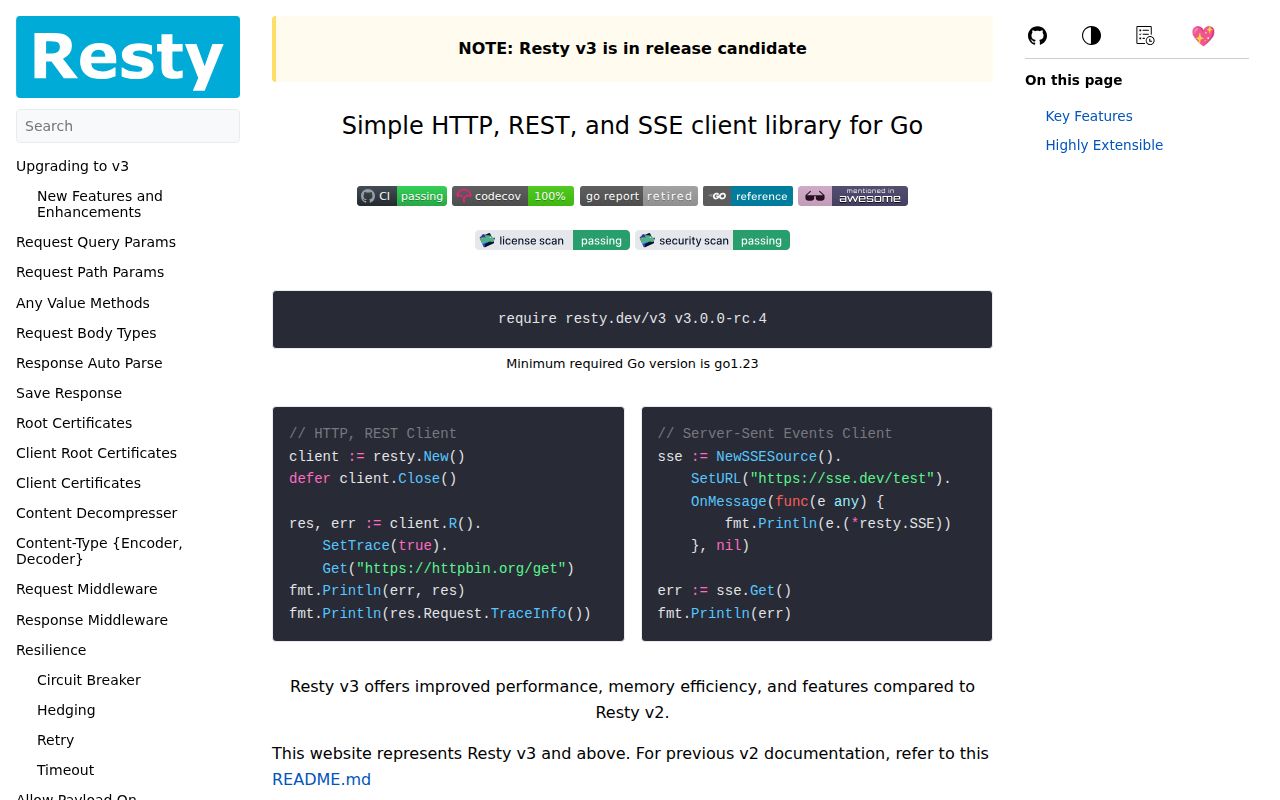Open New Features and Enhancements page

(100, 204)
